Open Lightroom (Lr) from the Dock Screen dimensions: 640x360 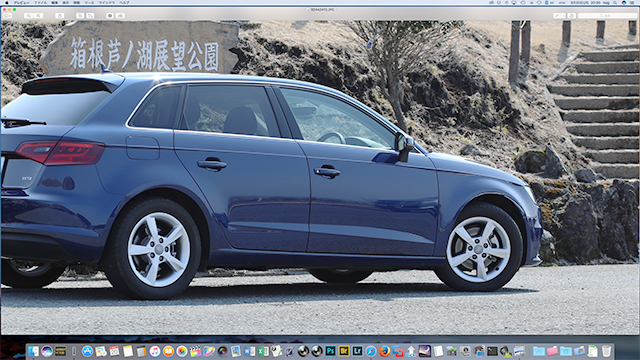coord(357,351)
